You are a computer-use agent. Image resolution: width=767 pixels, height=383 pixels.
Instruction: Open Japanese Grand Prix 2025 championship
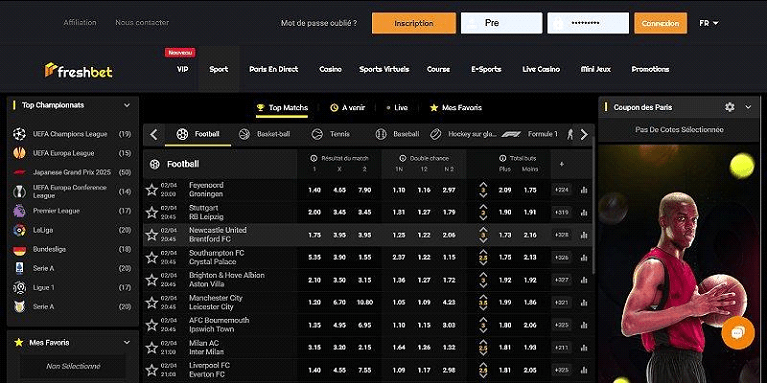[x=72, y=172]
